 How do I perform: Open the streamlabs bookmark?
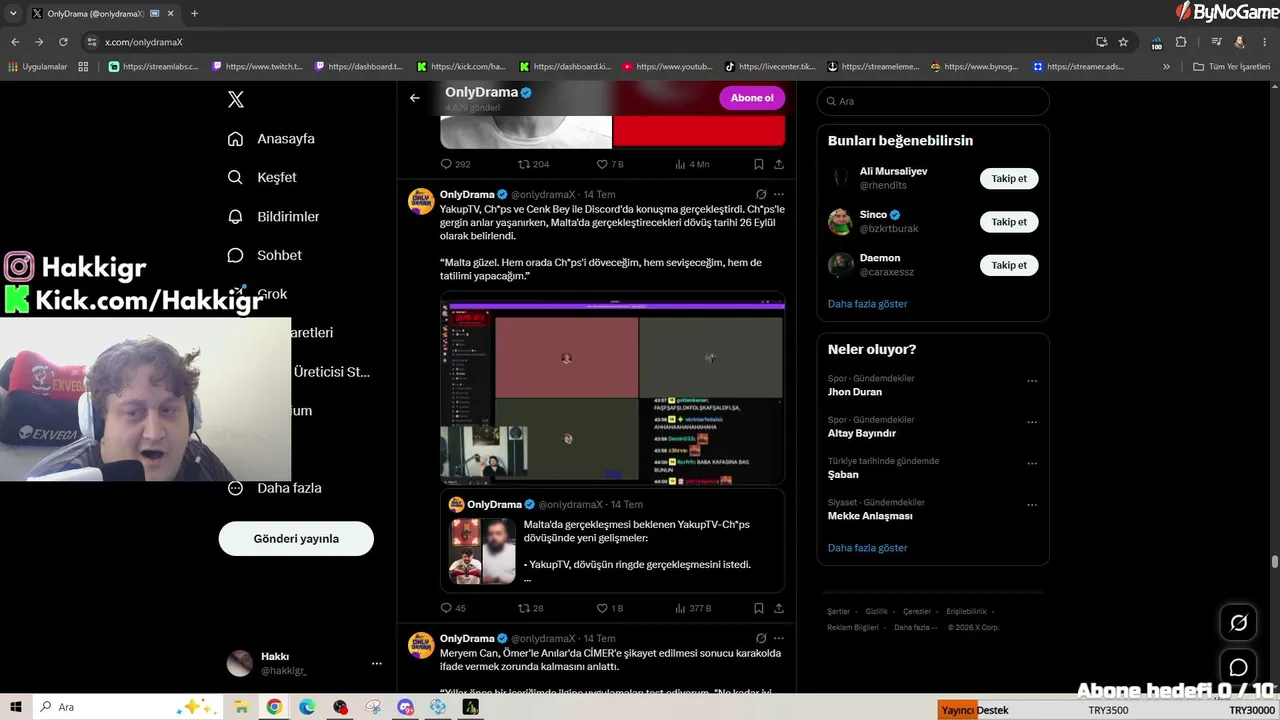pos(153,67)
